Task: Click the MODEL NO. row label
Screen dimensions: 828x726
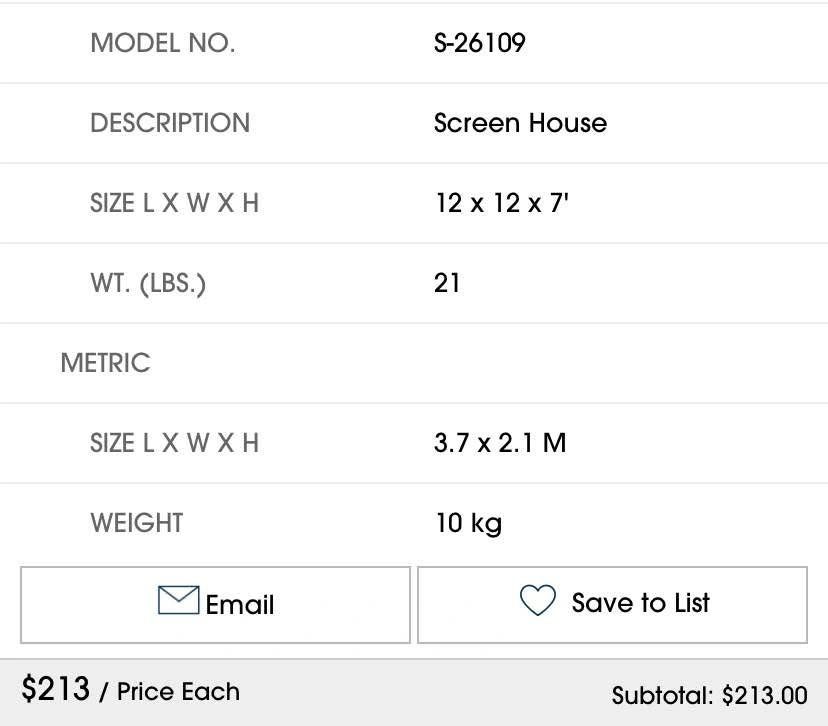Action: pyautogui.click(x=162, y=43)
